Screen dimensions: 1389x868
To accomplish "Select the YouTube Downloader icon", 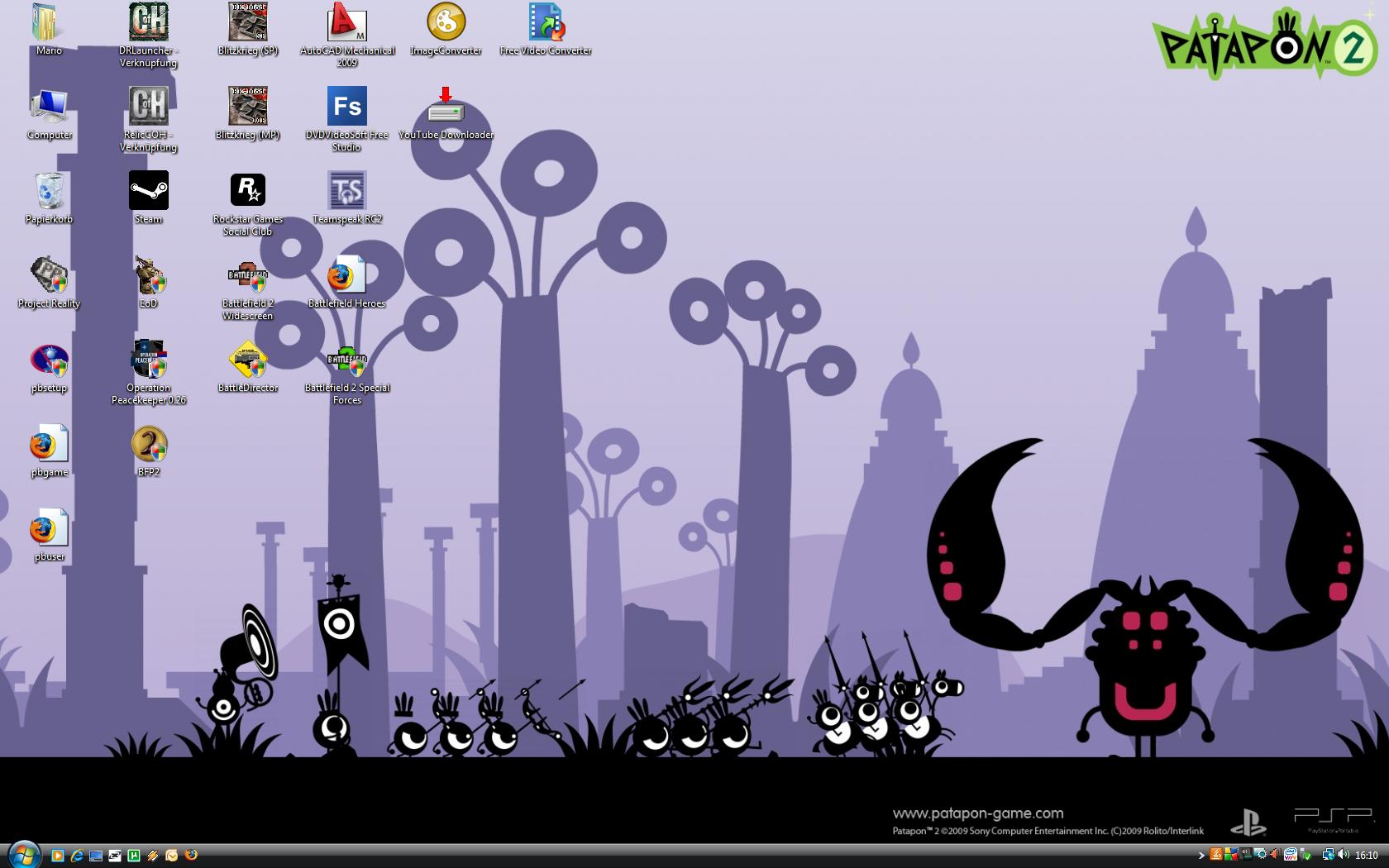I will 446,114.
